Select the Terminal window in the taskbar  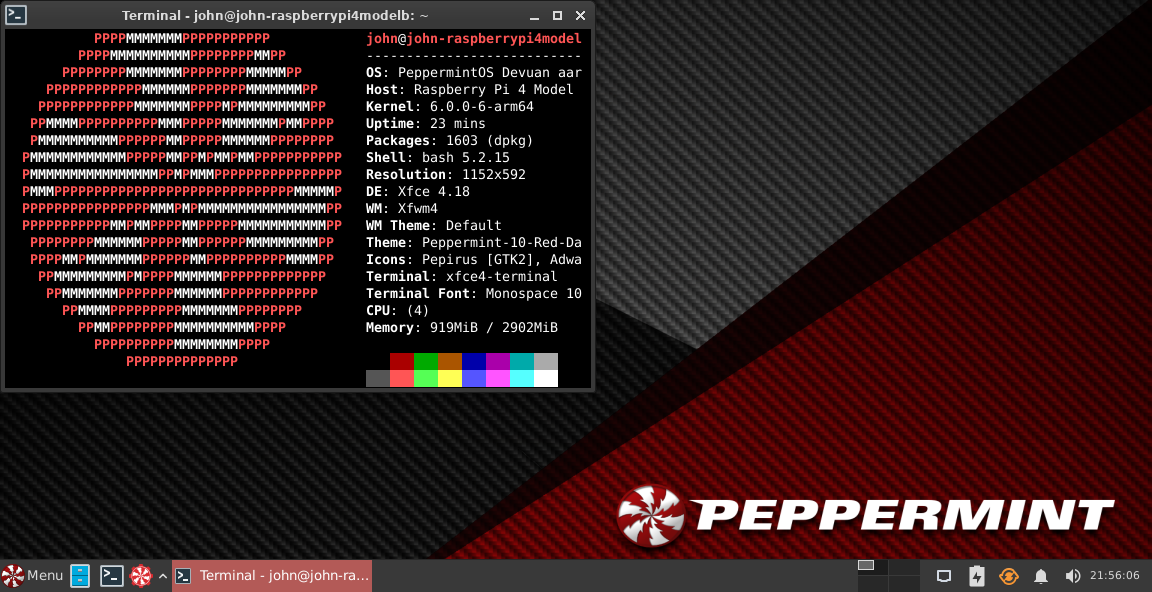[270, 576]
